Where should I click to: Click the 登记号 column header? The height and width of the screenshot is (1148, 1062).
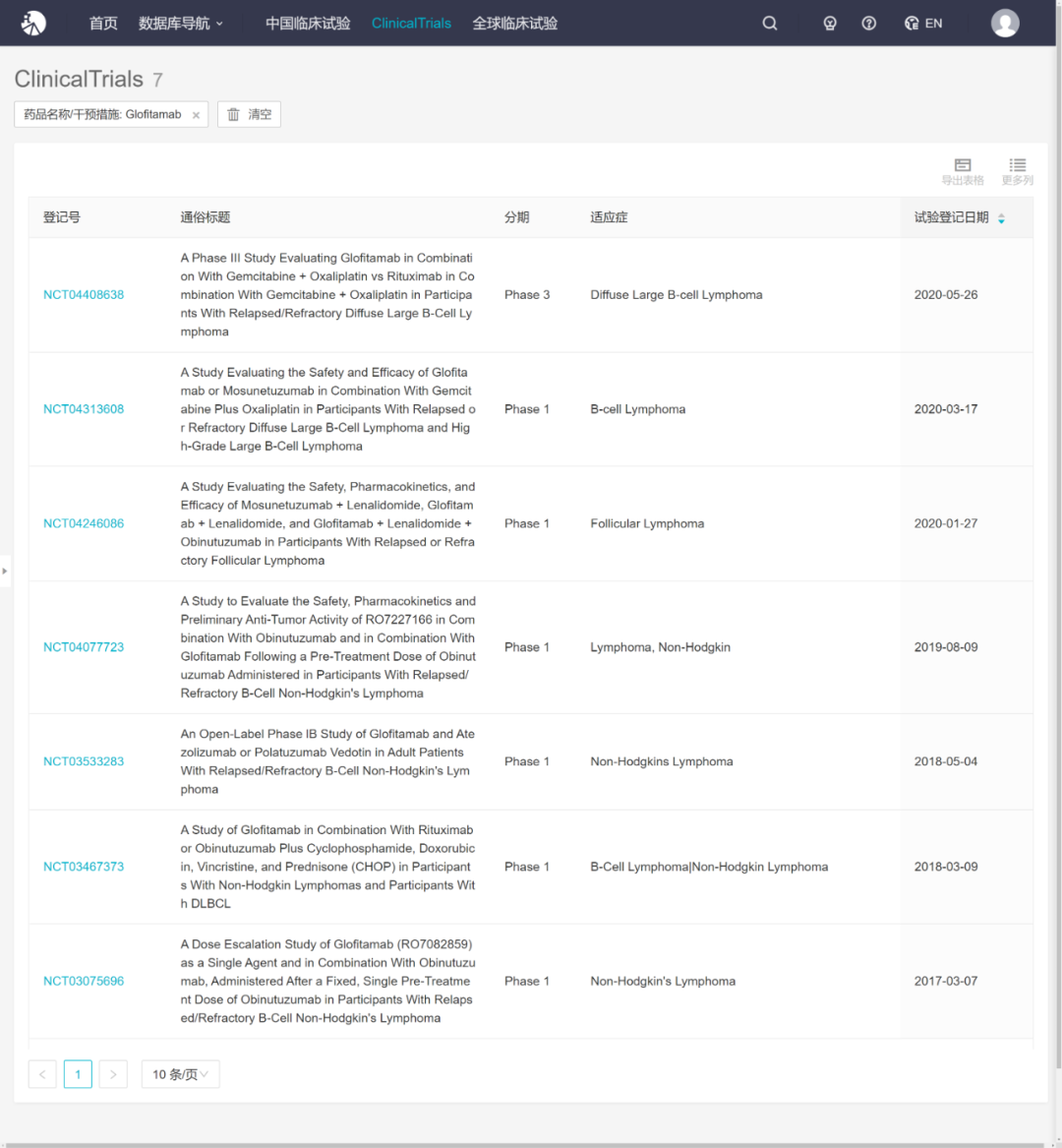pos(62,217)
